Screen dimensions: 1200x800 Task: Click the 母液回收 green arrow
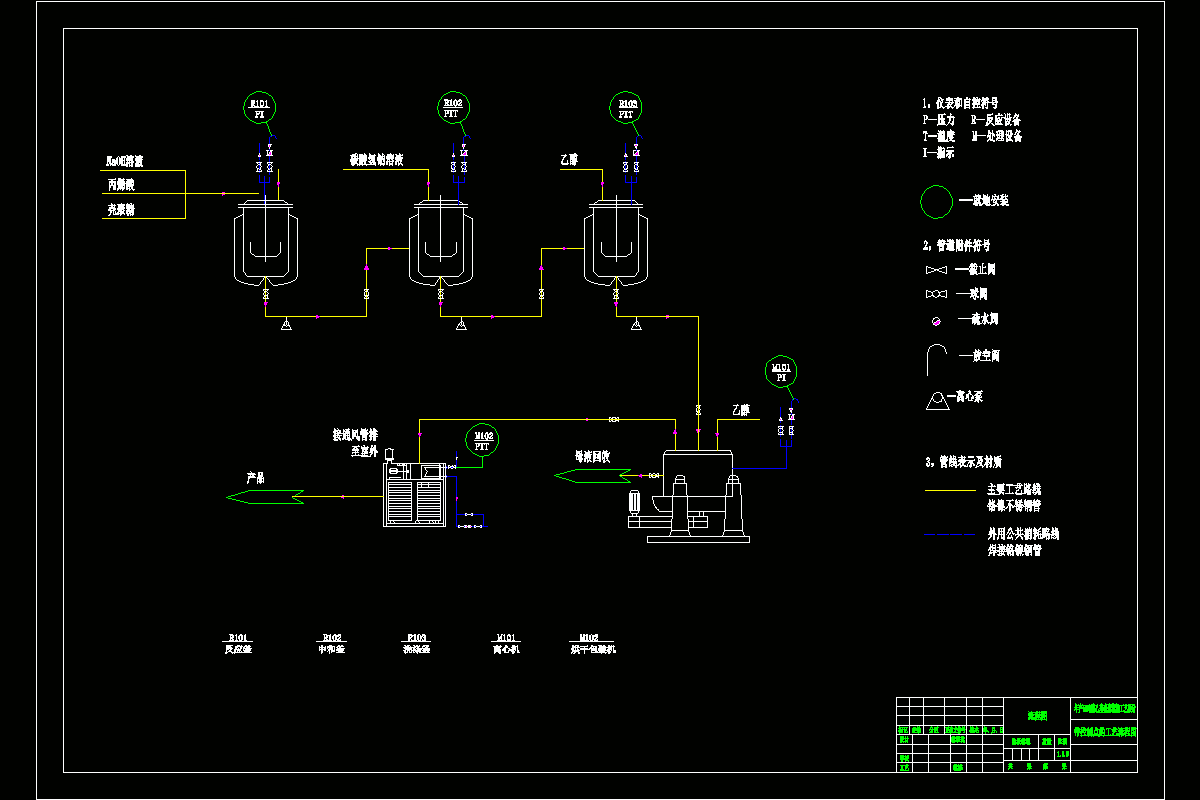[x=592, y=475]
